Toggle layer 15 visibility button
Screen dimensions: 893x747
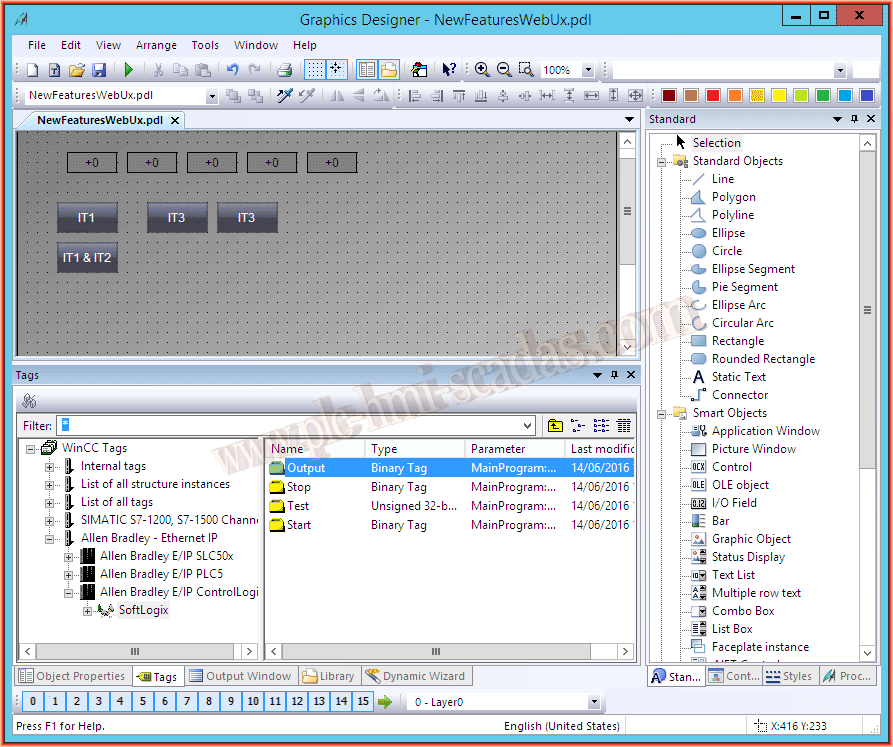pos(363,702)
